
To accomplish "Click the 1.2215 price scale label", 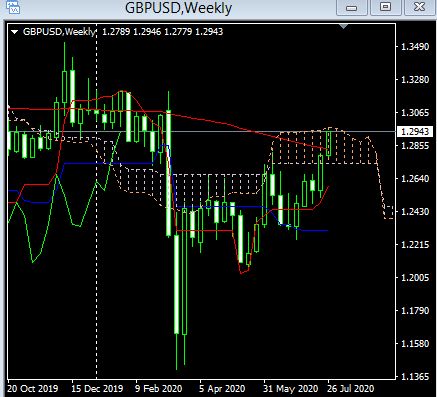I will click(x=415, y=245).
